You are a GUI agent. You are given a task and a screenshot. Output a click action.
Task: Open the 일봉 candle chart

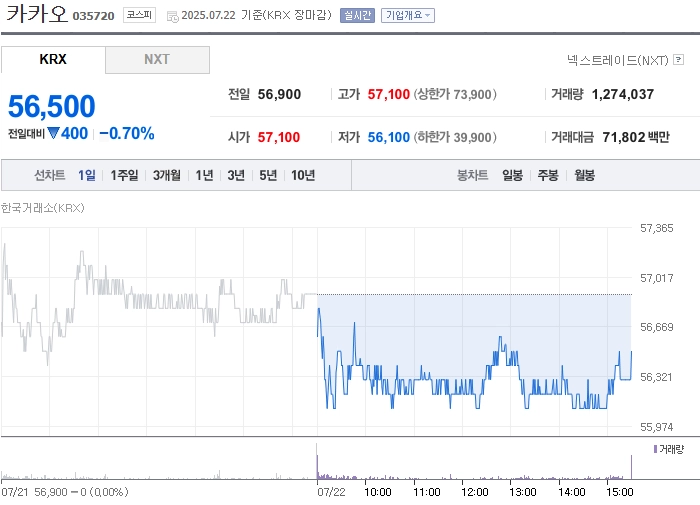pos(512,175)
